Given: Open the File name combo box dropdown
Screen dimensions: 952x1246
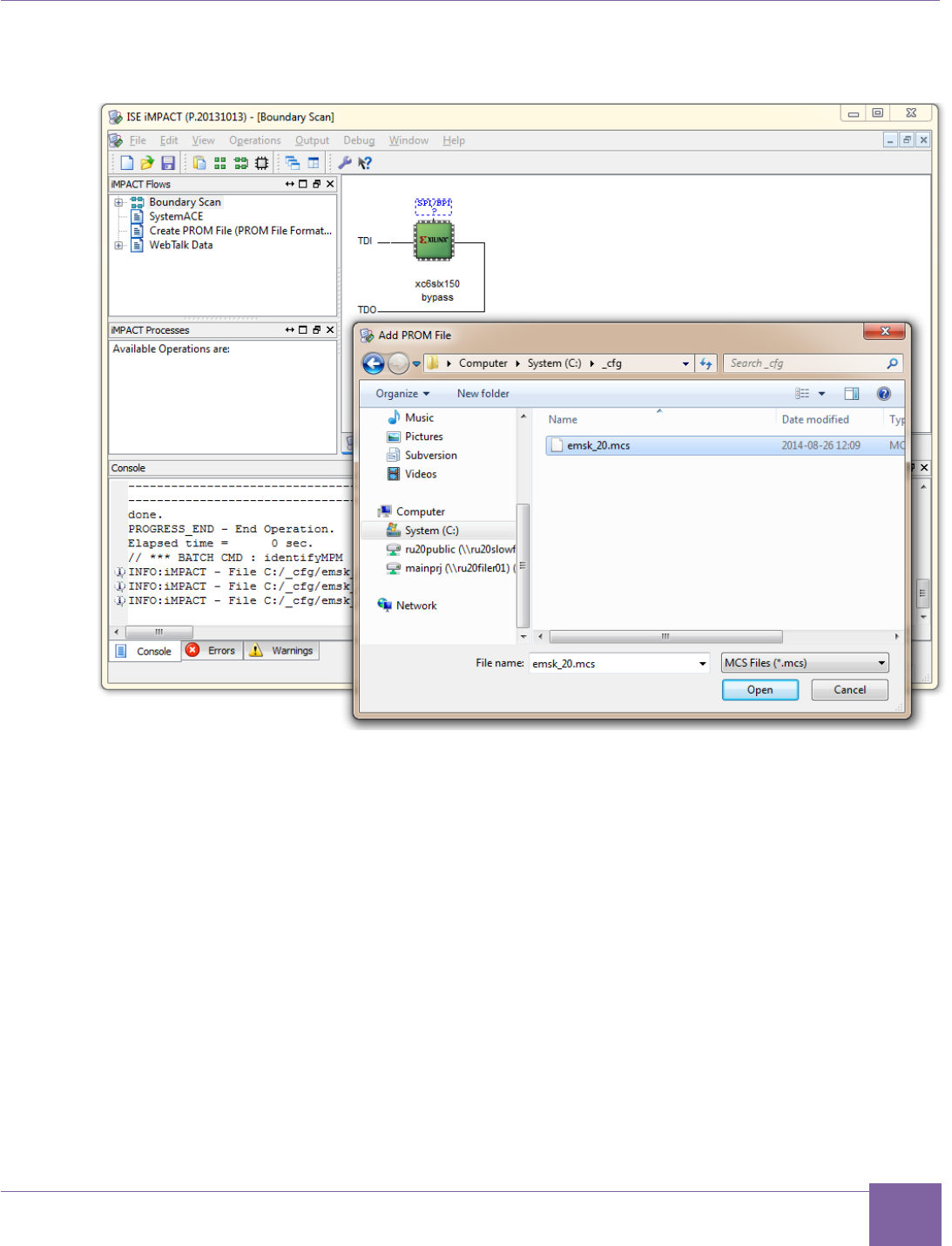Looking at the screenshot, I should pyautogui.click(x=703, y=664).
